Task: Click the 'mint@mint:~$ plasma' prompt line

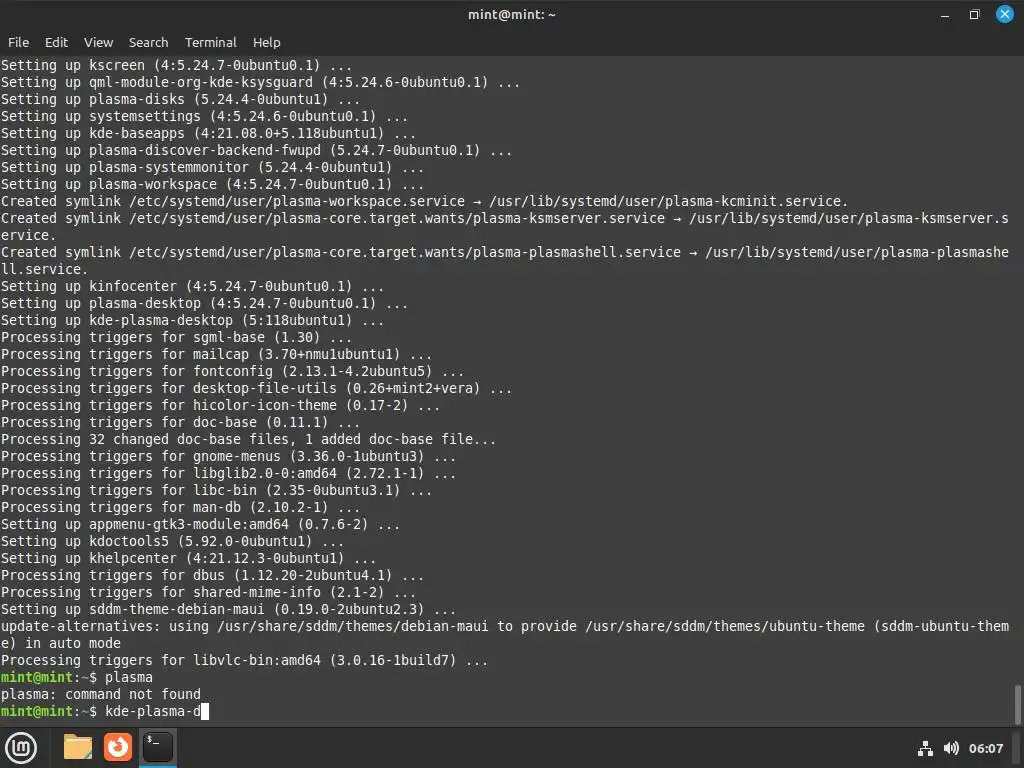Action: point(76,677)
